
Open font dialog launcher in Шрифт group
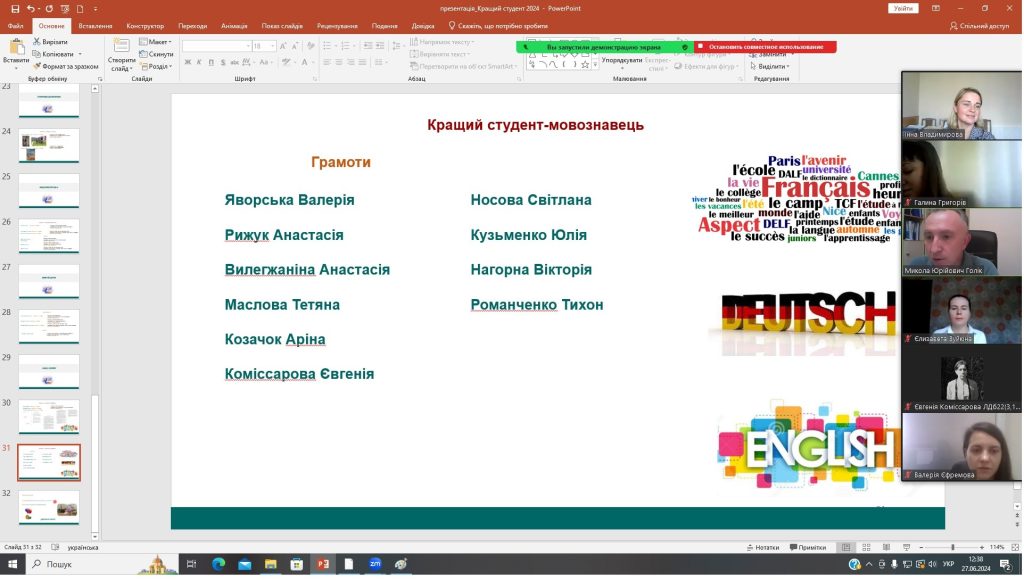coord(315,79)
